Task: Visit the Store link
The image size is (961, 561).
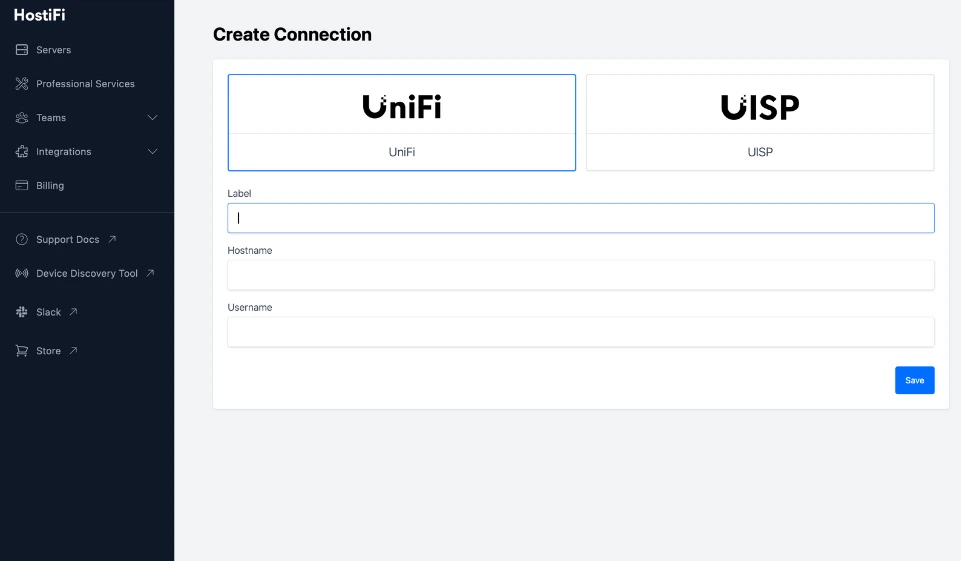Action: click(x=48, y=351)
